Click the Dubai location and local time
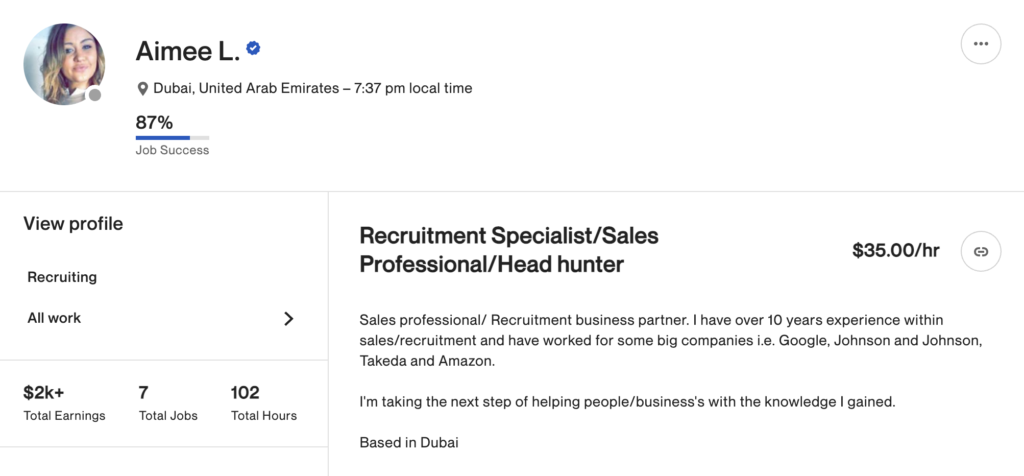Image resolution: width=1024 pixels, height=476 pixels. pyautogui.click(x=312, y=88)
